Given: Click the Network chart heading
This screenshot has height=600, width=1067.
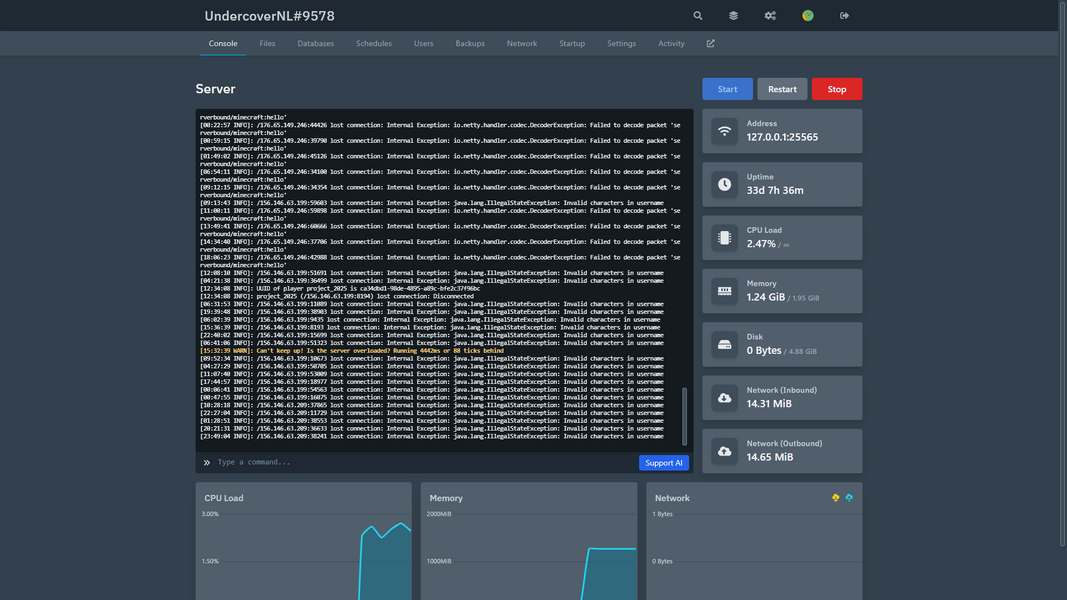Looking at the screenshot, I should [x=672, y=498].
